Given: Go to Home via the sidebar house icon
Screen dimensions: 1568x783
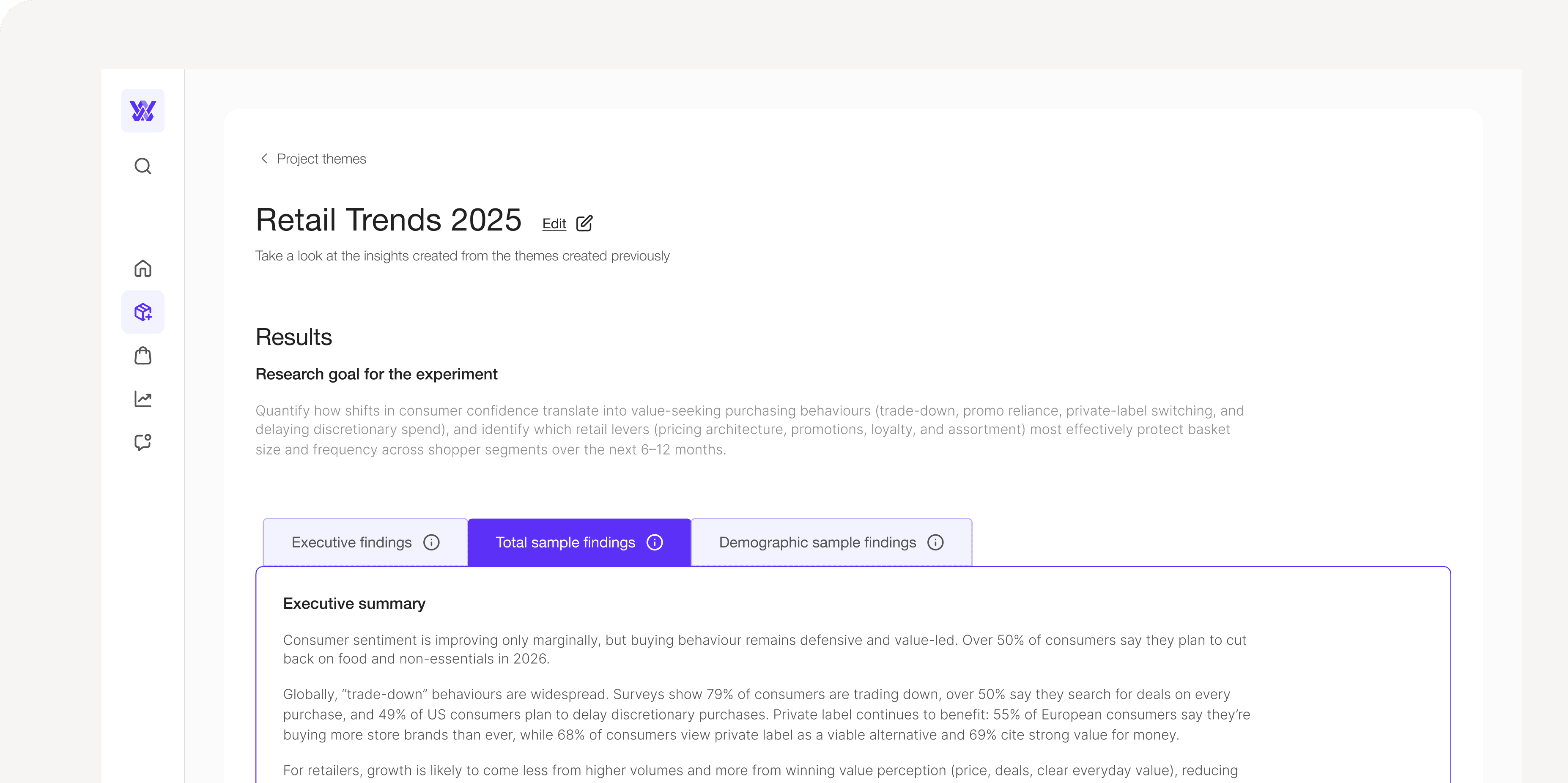Looking at the screenshot, I should coord(143,268).
